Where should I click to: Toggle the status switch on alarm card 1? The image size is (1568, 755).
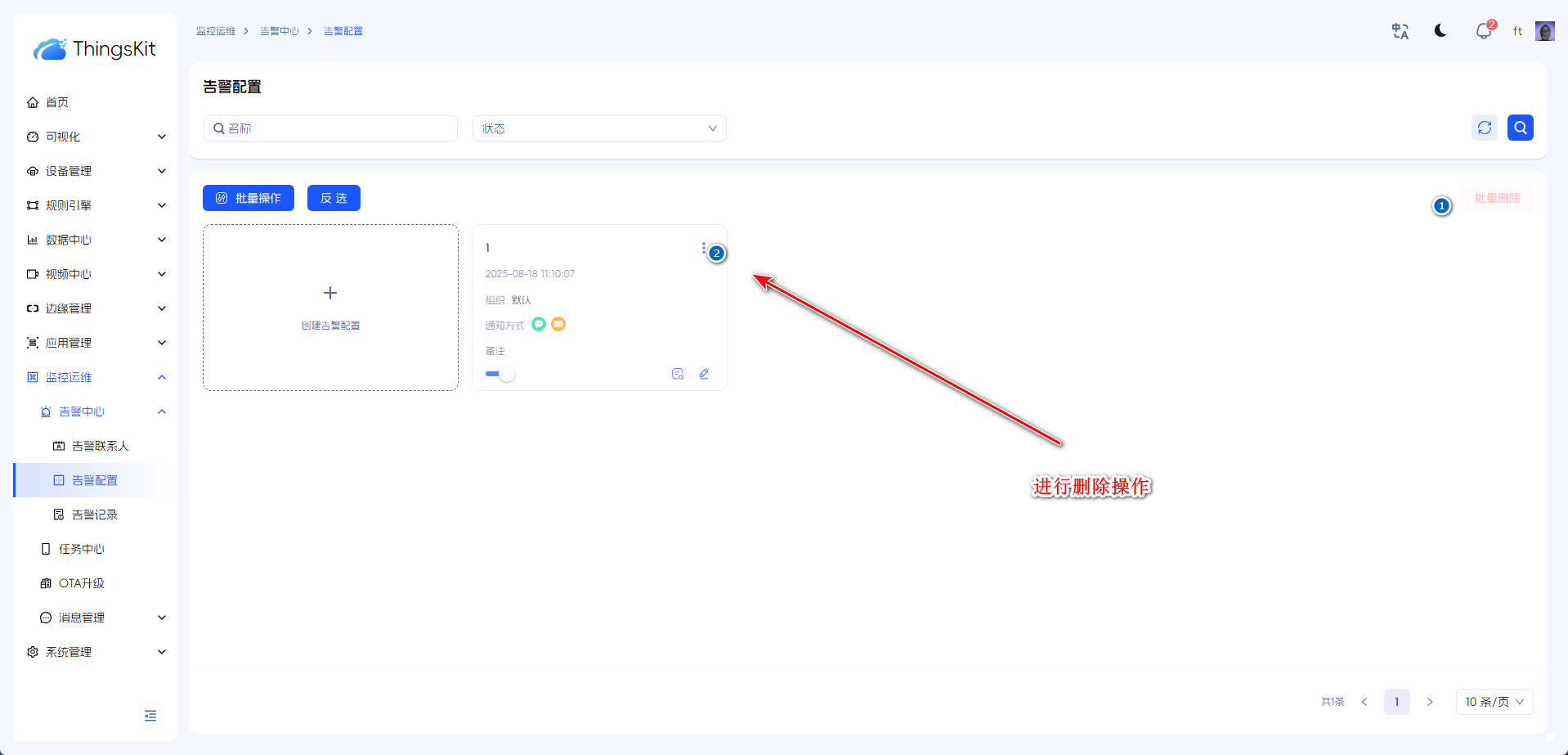[x=500, y=374]
